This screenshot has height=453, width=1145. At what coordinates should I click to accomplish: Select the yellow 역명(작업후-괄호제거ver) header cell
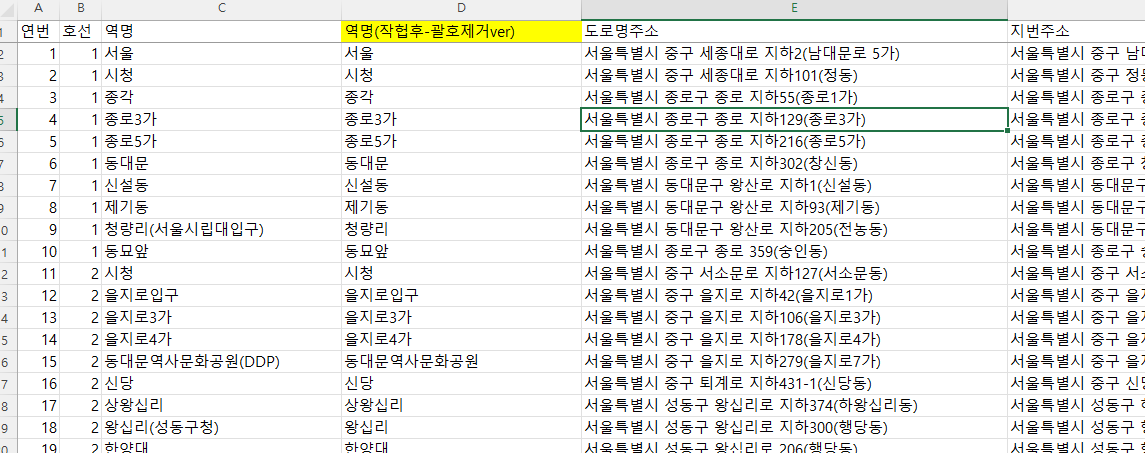click(x=460, y=31)
